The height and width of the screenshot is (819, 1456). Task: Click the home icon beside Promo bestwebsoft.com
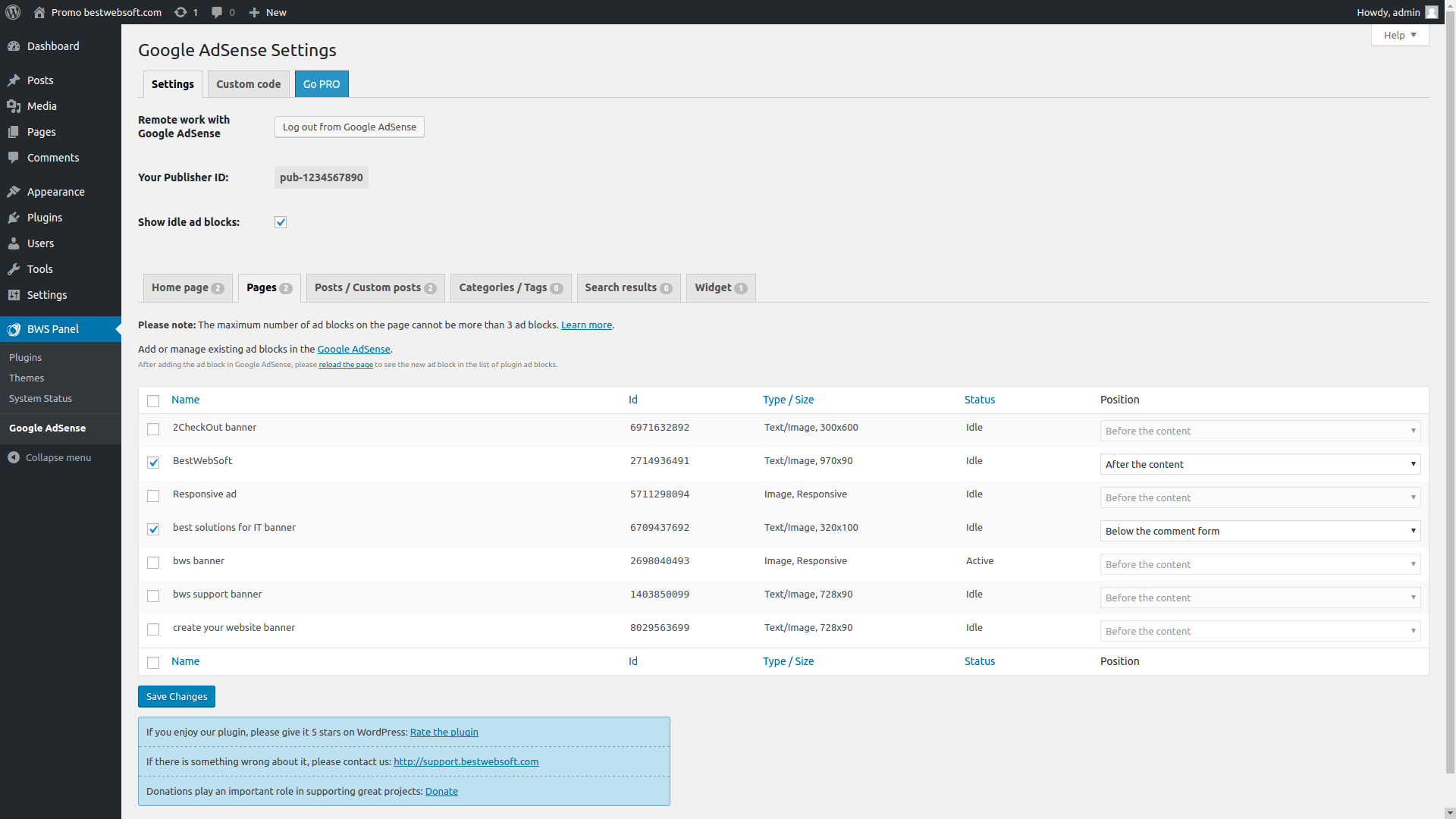point(39,12)
